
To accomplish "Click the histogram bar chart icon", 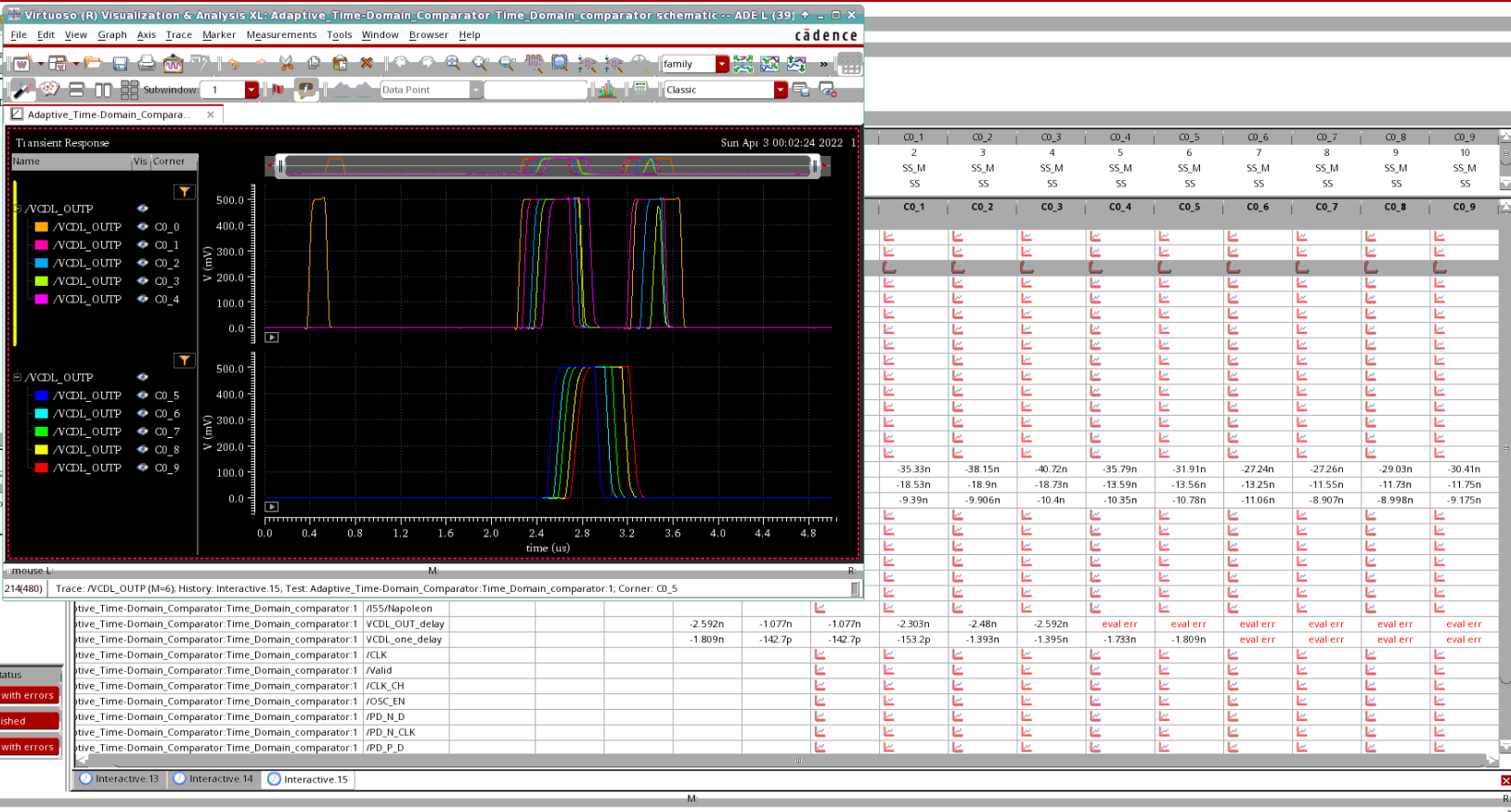I will point(607,89).
